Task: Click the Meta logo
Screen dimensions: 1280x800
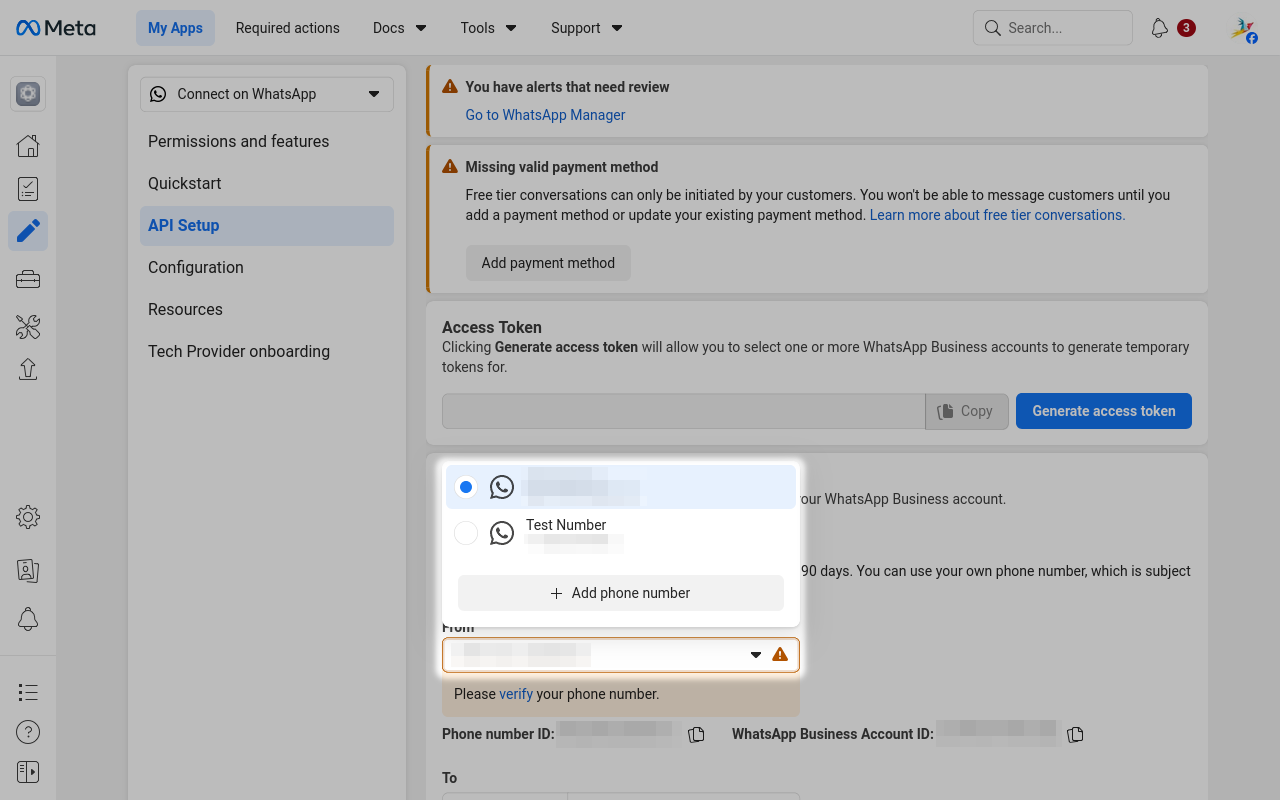Action: 56,28
